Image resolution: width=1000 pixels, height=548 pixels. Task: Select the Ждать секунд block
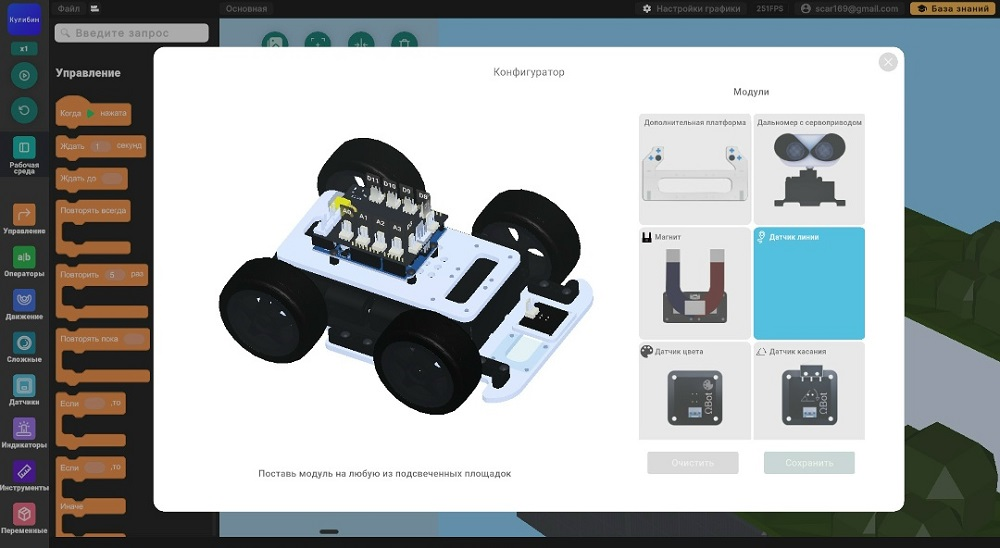[101, 146]
